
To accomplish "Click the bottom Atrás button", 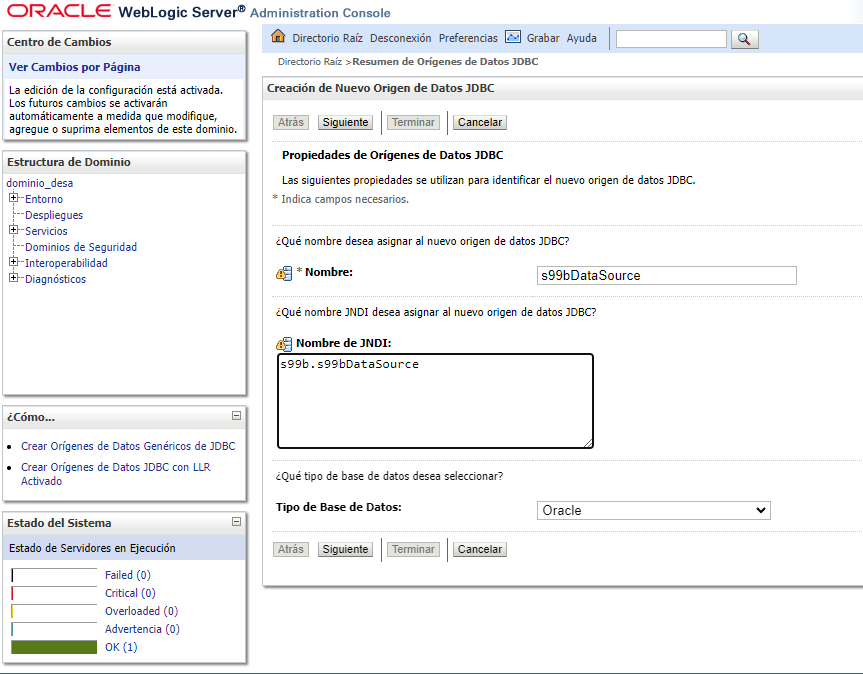I will point(291,549).
